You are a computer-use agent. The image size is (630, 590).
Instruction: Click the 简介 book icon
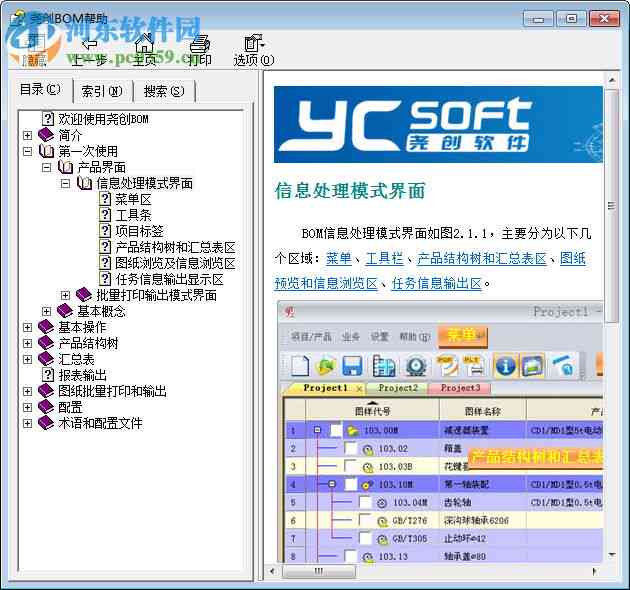coord(46,135)
